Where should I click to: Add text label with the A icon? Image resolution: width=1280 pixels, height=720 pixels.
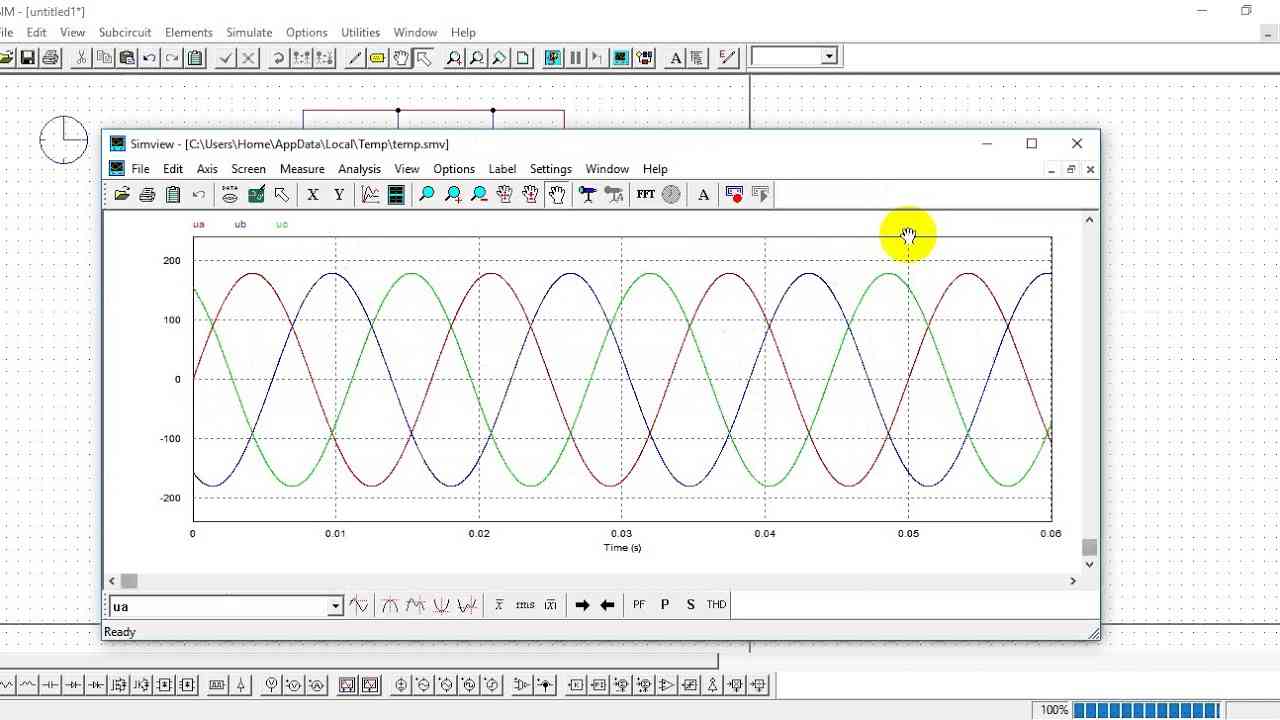click(703, 195)
